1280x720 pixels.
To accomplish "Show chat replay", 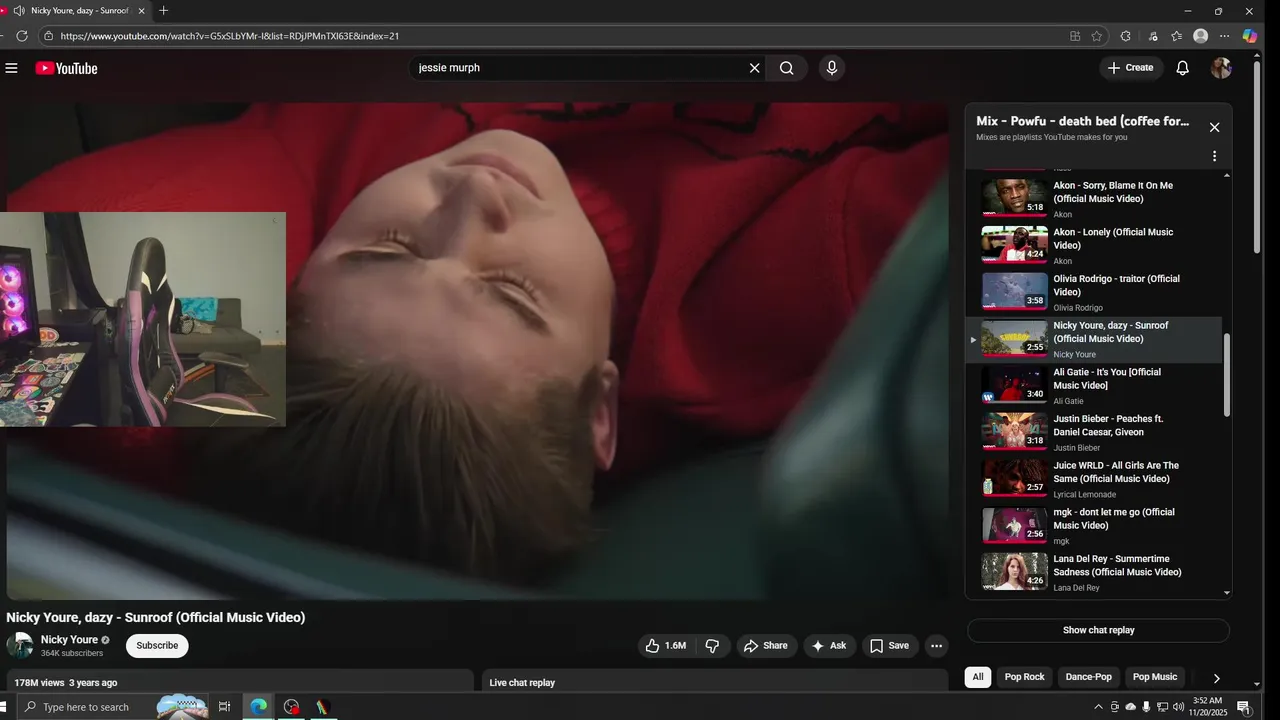I will click(1098, 630).
